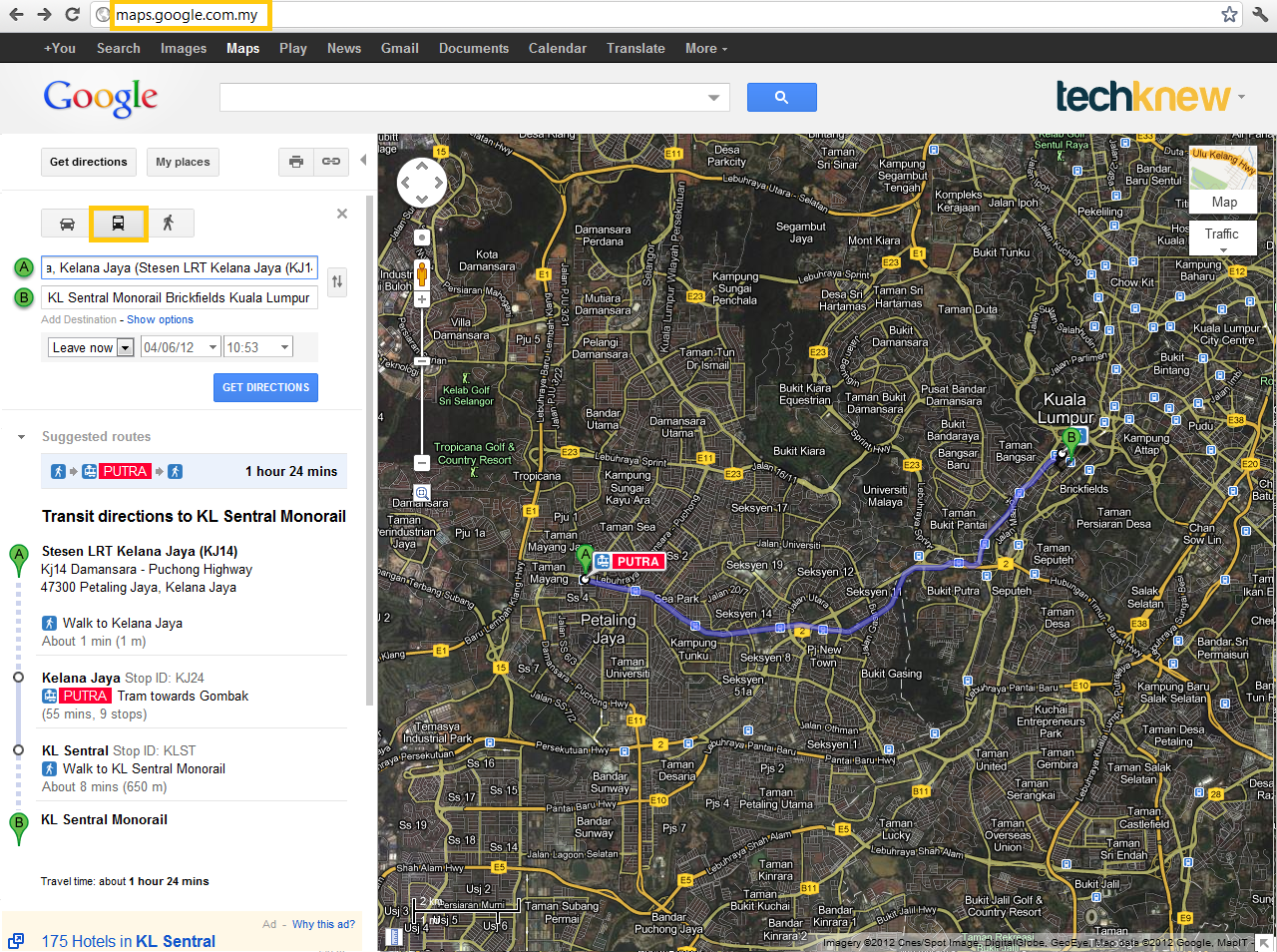This screenshot has width=1277, height=952.
Task: Click the Get directions button
Action: [x=89, y=162]
